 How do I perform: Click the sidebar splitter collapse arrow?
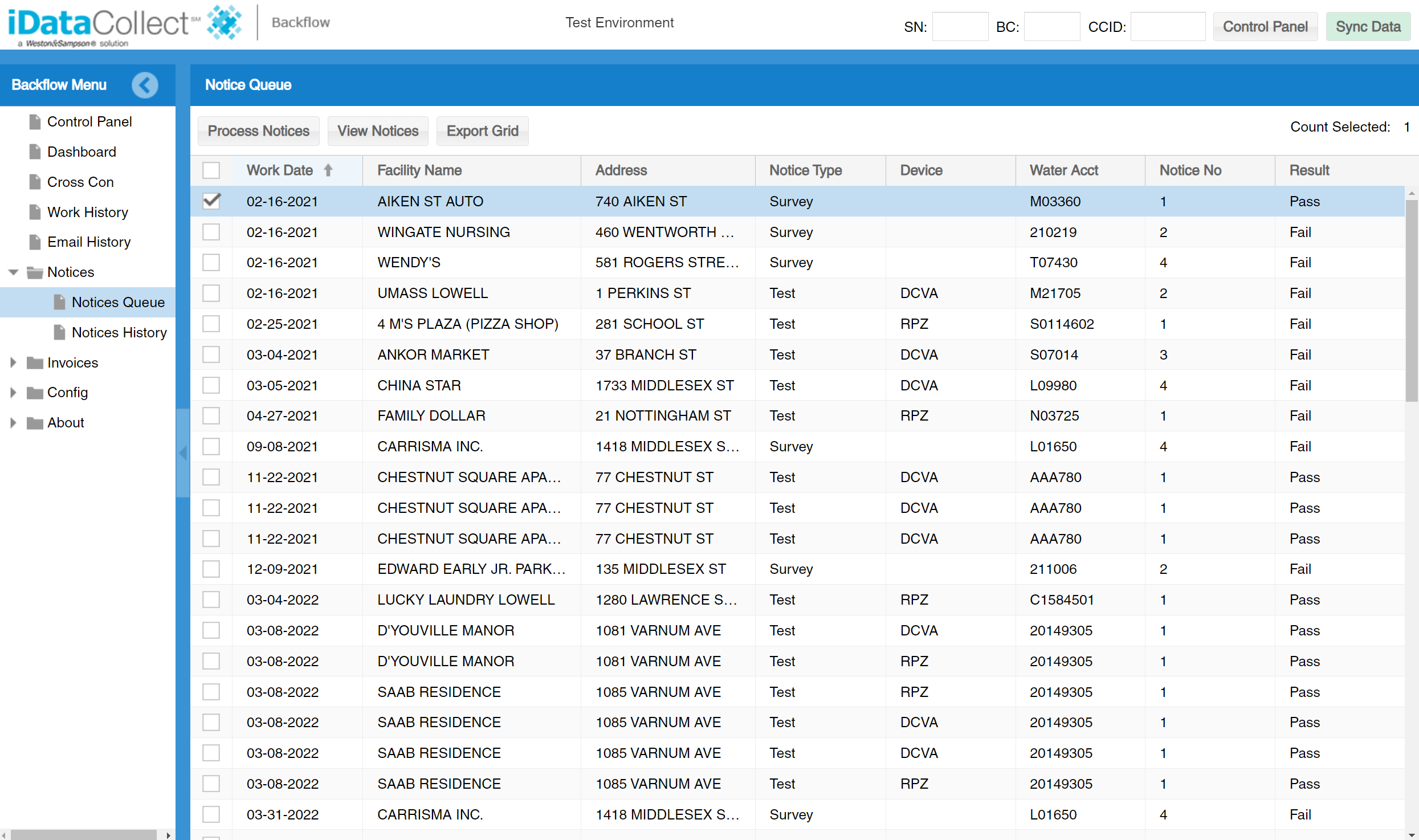[x=183, y=453]
